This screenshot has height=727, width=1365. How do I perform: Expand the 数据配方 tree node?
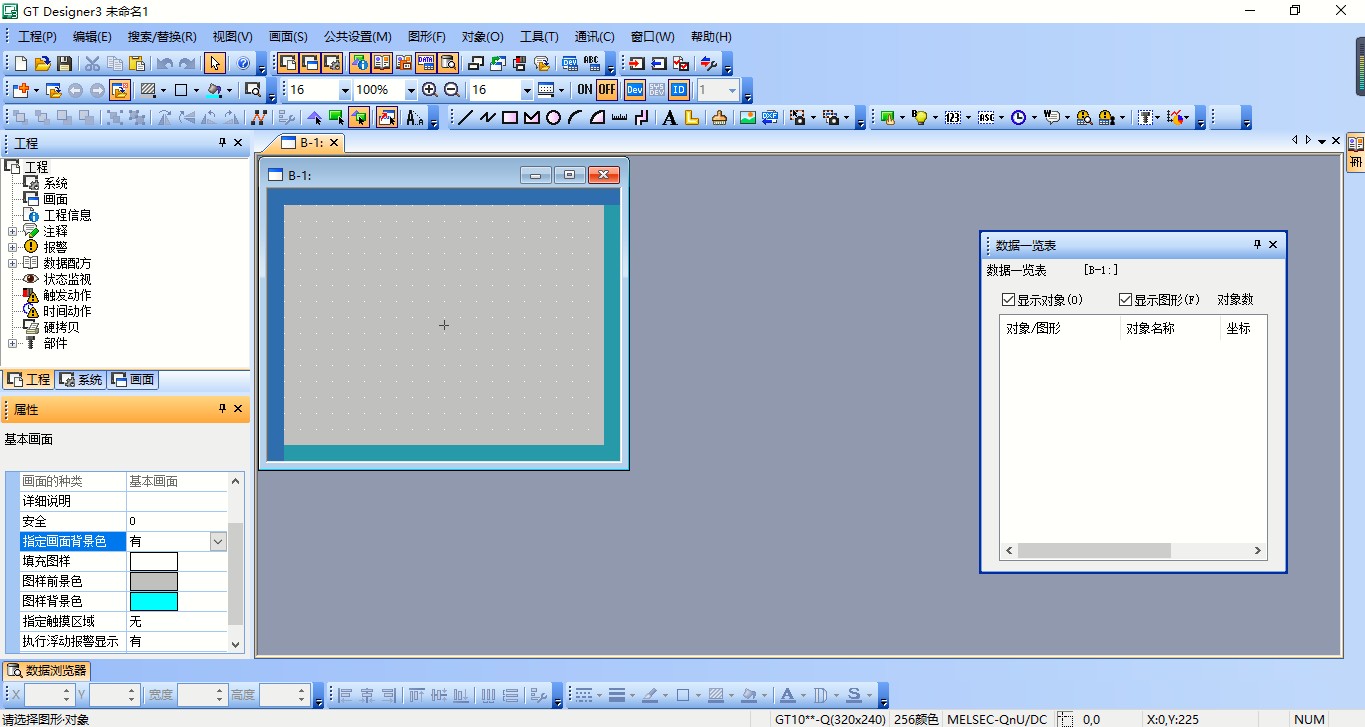click(12, 263)
